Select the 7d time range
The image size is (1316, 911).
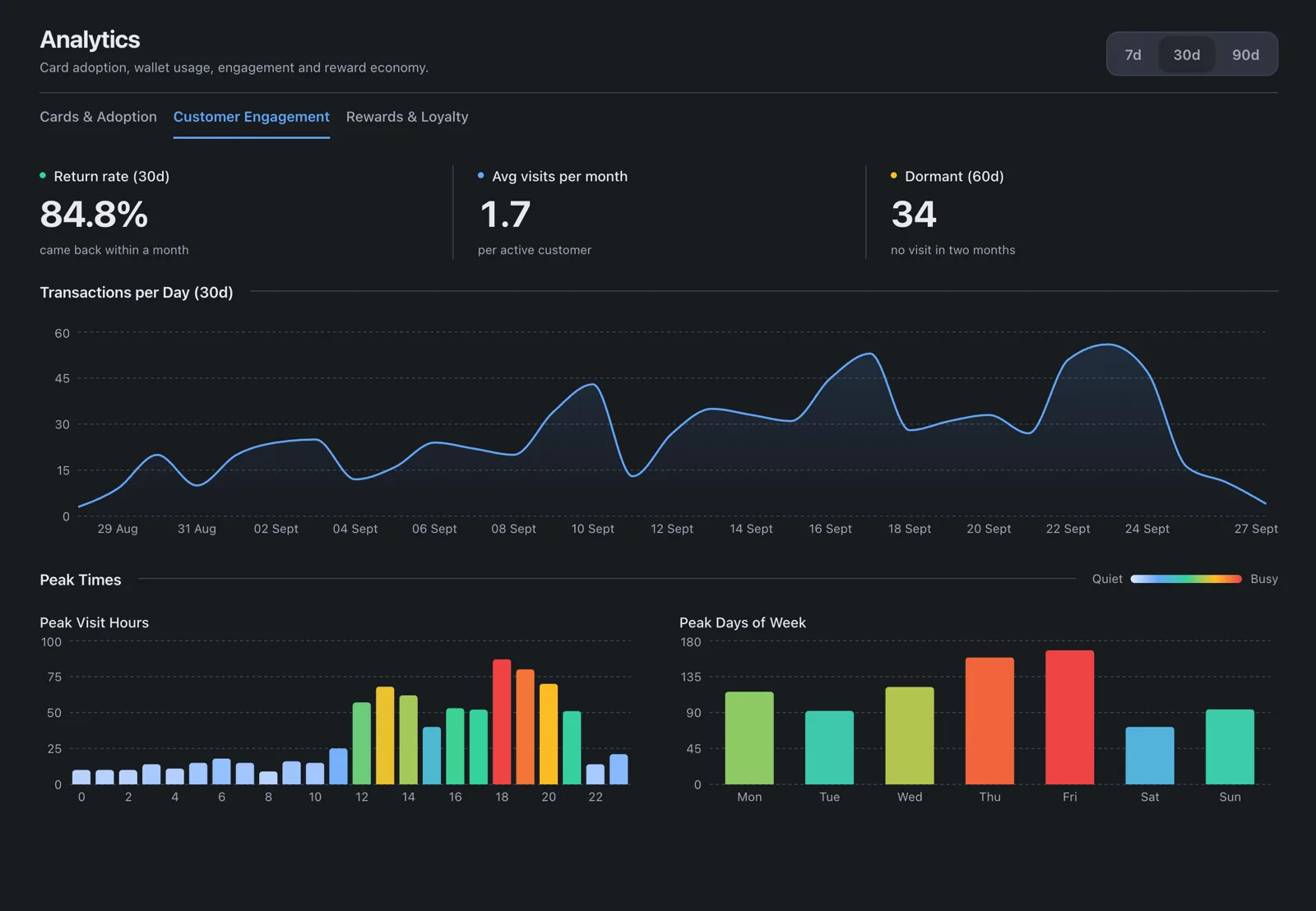click(1133, 54)
